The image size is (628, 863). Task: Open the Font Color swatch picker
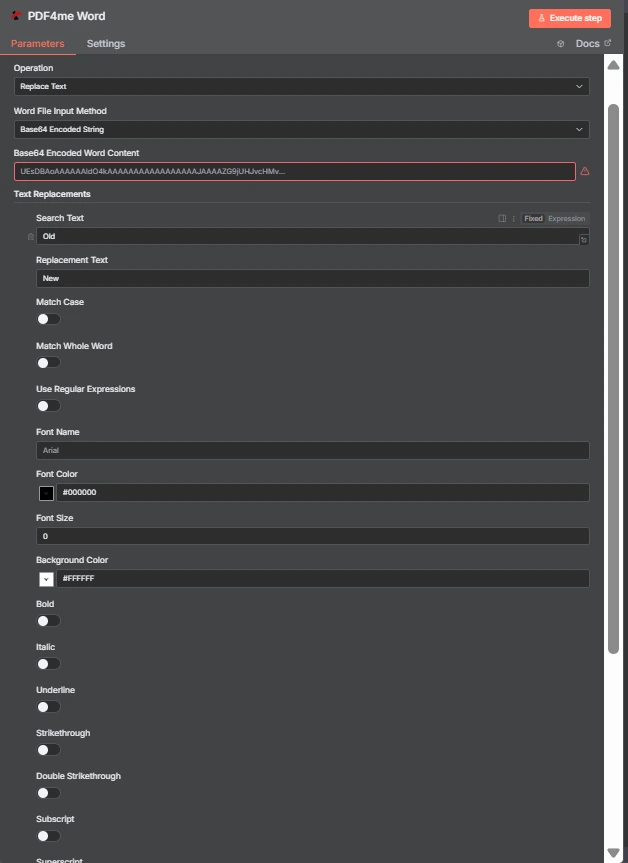tap(46, 493)
